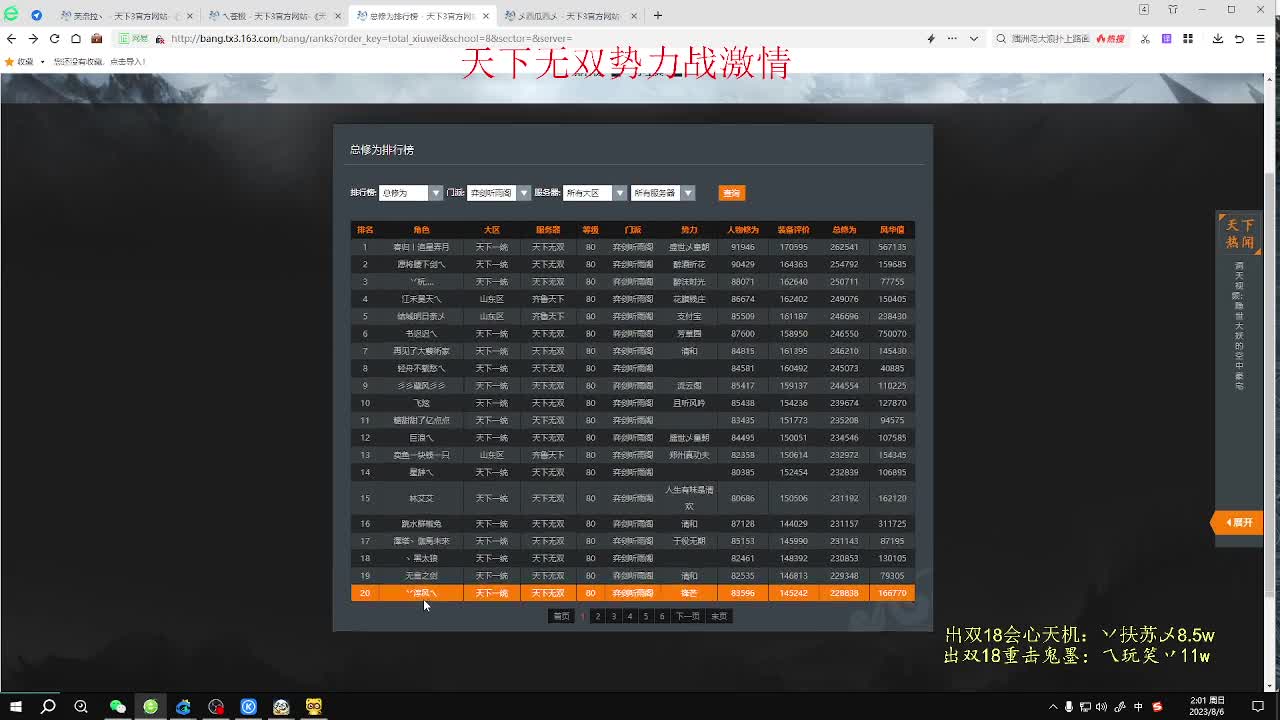Click the search magnifier in search box
The width and height of the screenshot is (1280, 720).
pyautogui.click(x=1001, y=39)
